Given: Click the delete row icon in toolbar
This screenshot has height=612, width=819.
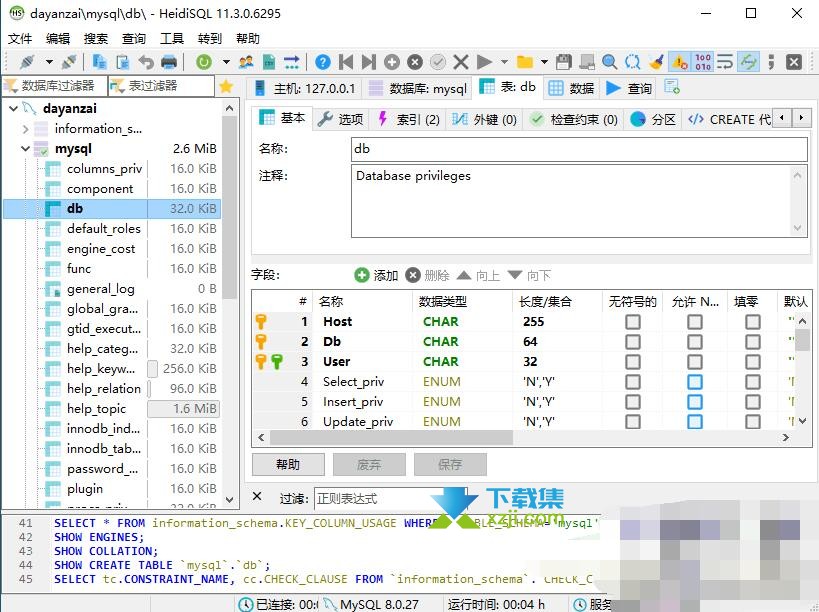Looking at the screenshot, I should [x=415, y=62].
